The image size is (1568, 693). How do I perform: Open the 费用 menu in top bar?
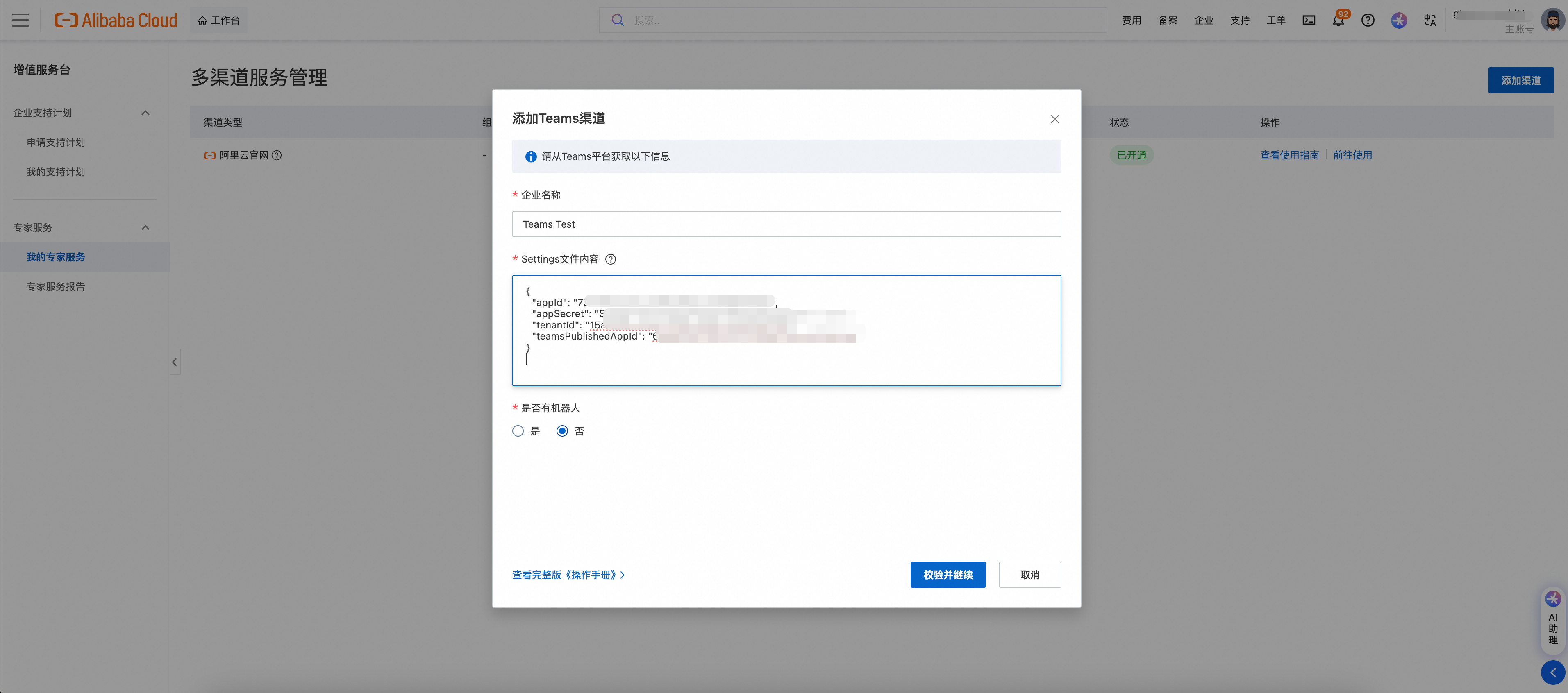tap(1132, 20)
